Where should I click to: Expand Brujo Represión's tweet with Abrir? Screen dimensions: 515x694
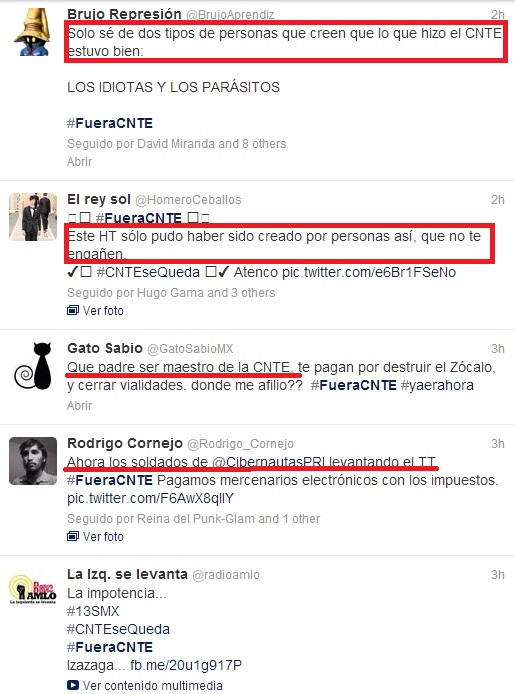80,162
